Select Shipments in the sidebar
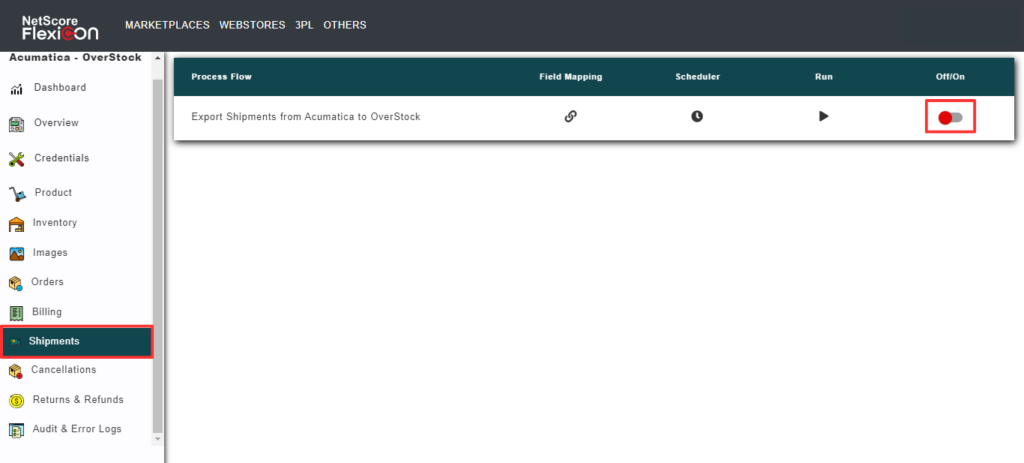 [54, 341]
